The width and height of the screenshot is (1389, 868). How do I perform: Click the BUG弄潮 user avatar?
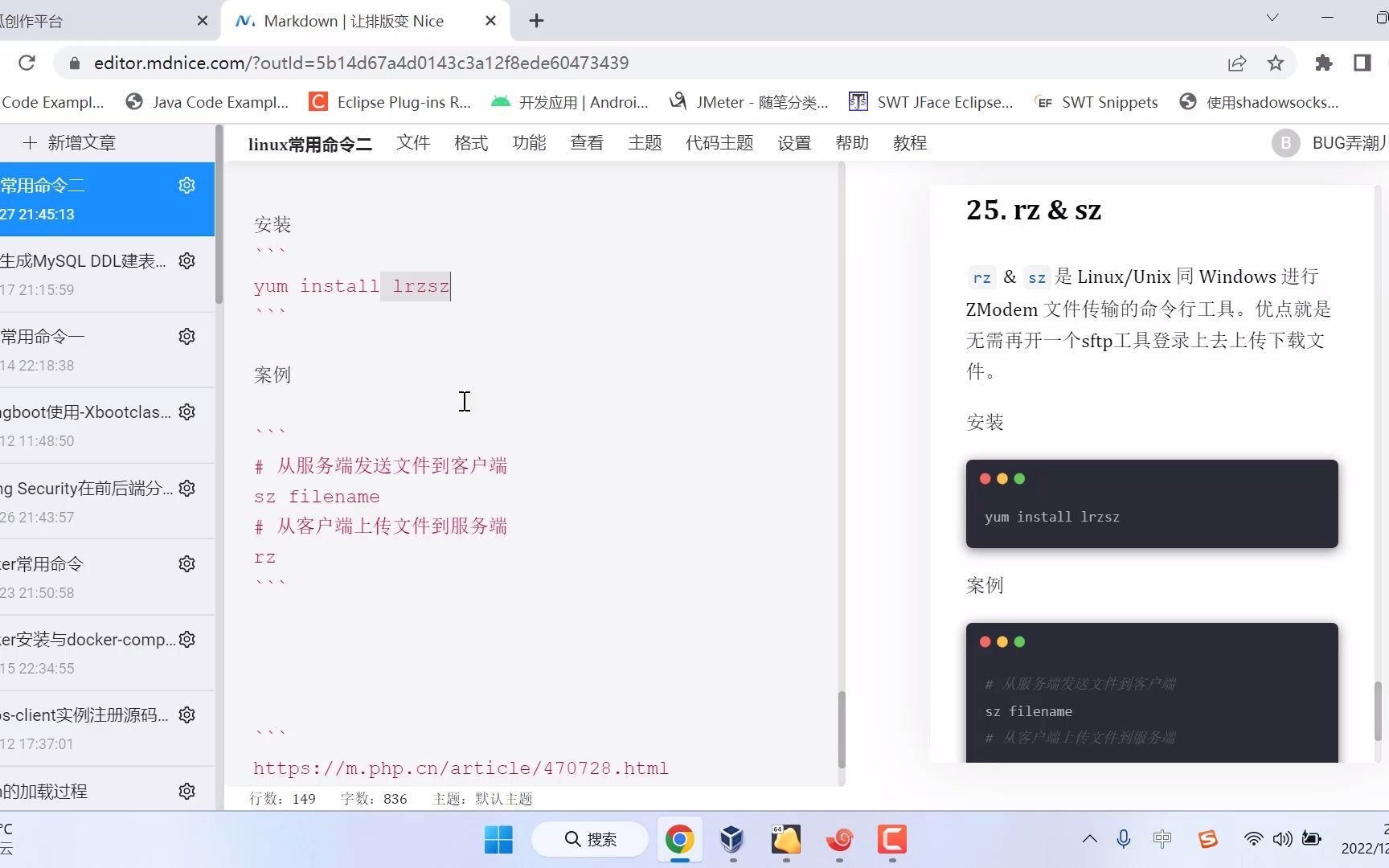pyautogui.click(x=1285, y=143)
